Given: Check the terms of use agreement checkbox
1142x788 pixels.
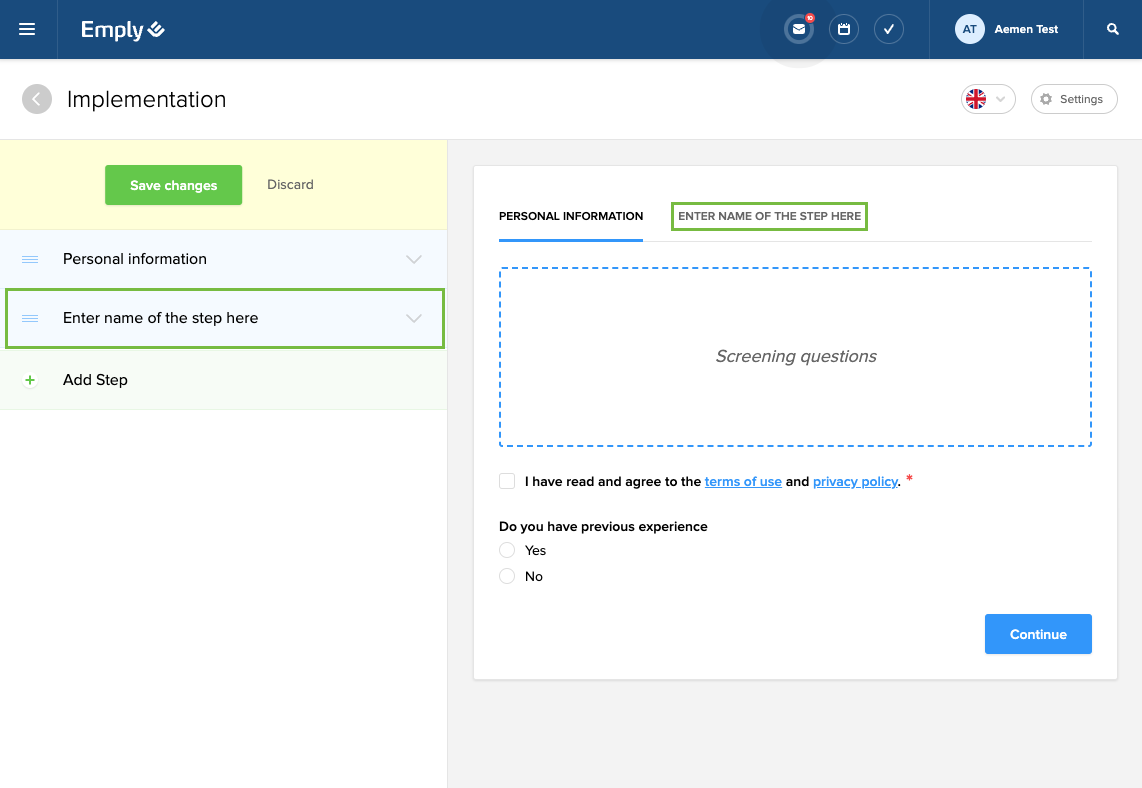Looking at the screenshot, I should pyautogui.click(x=507, y=481).
